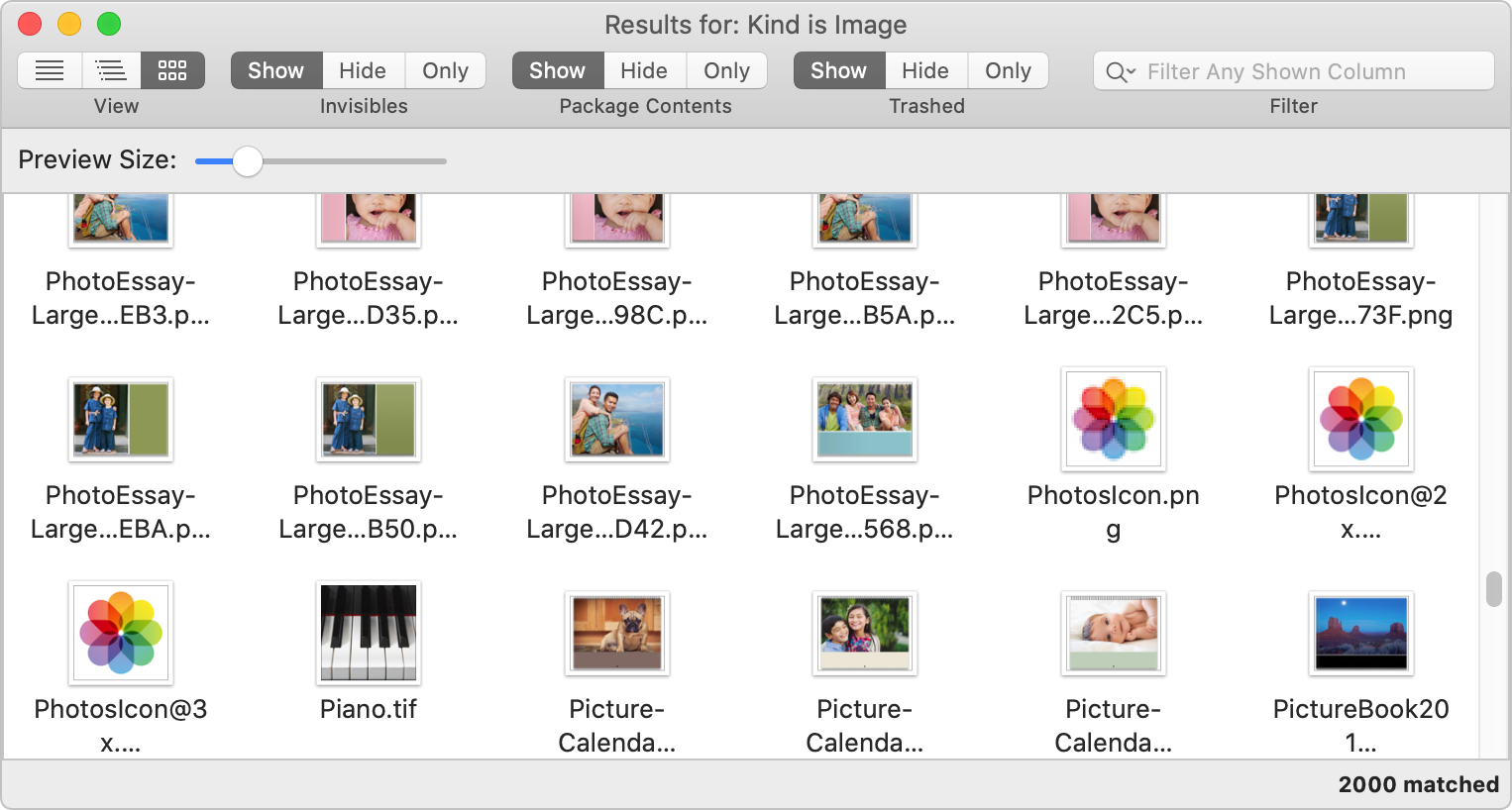This screenshot has height=810, width=1512.
Task: Click the PictureBook desert night thumbnail
Action: (x=1360, y=633)
